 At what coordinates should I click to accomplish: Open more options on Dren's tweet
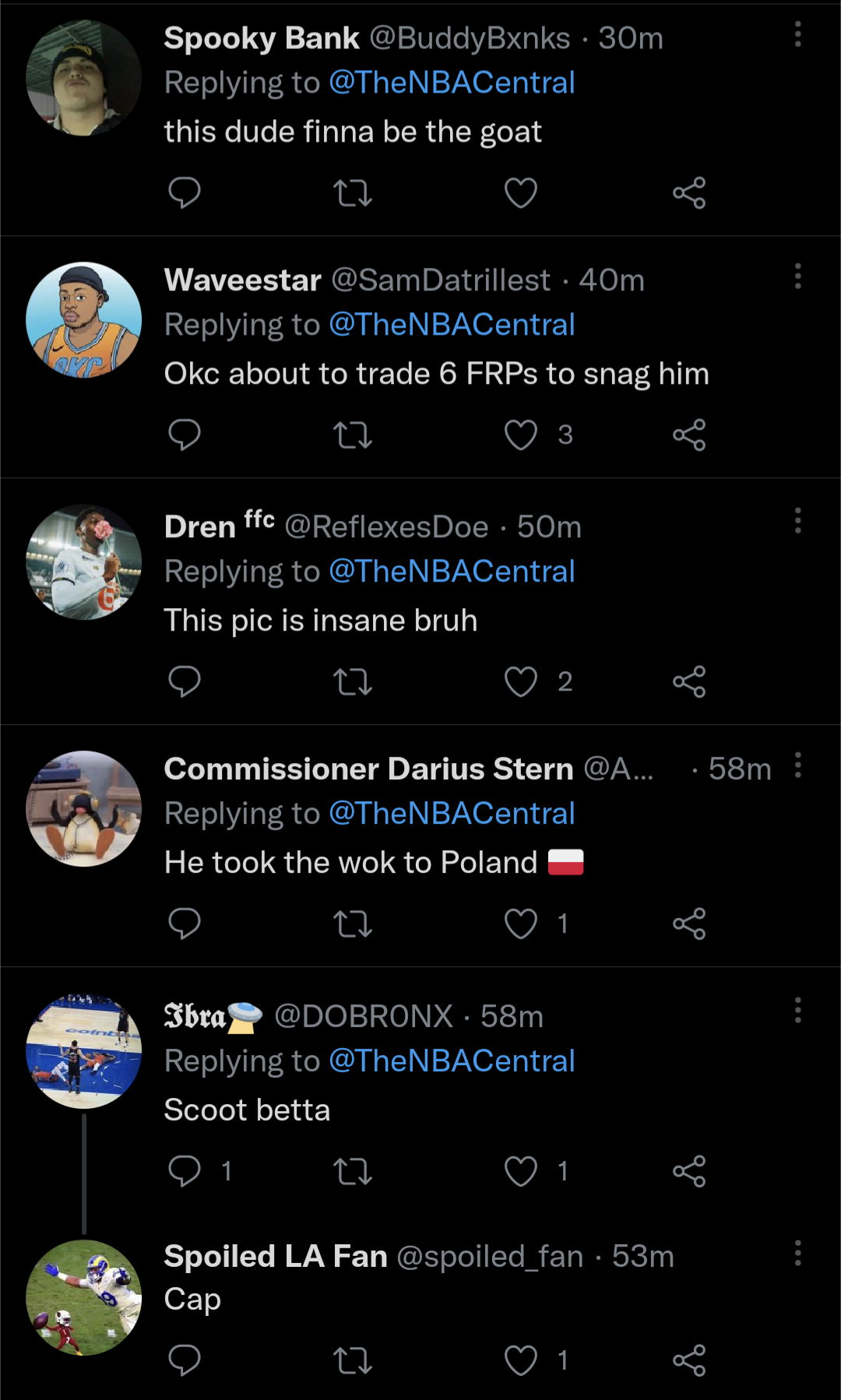[797, 520]
